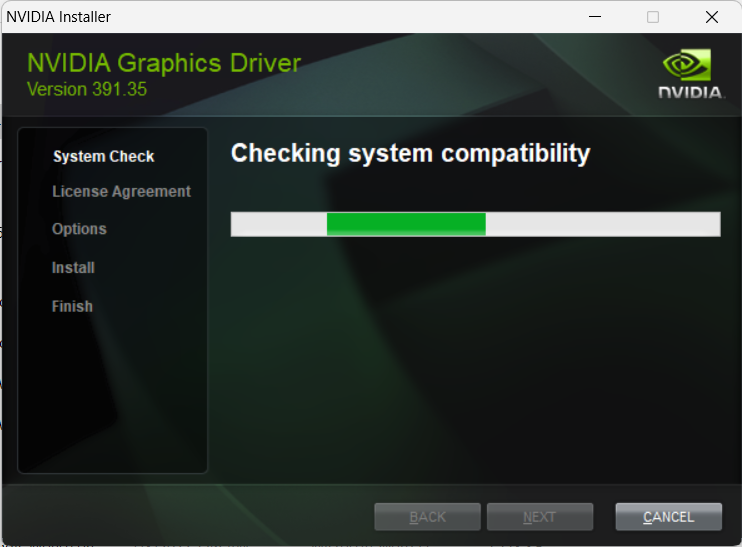
Task: Click the NVIDIA eye logo
Action: coord(689,67)
